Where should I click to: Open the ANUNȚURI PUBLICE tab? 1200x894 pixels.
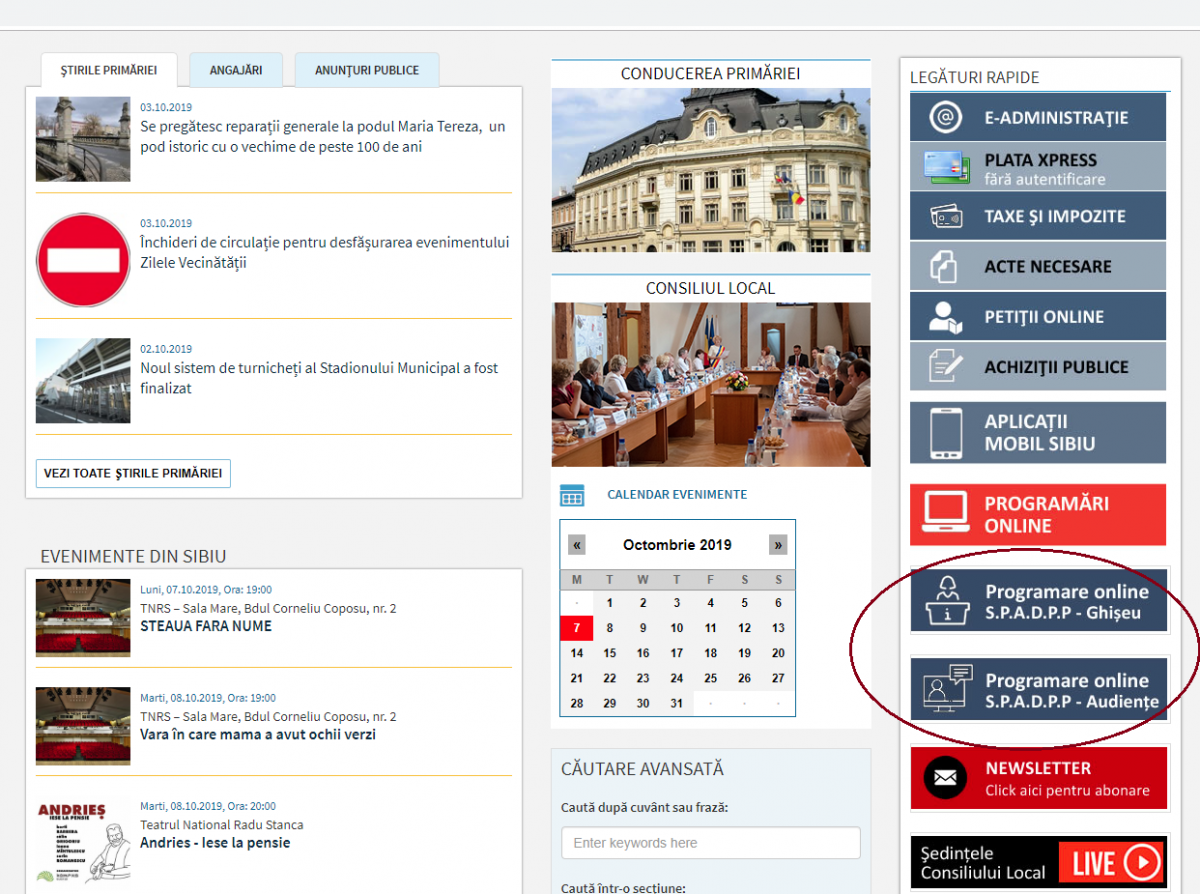pos(366,70)
